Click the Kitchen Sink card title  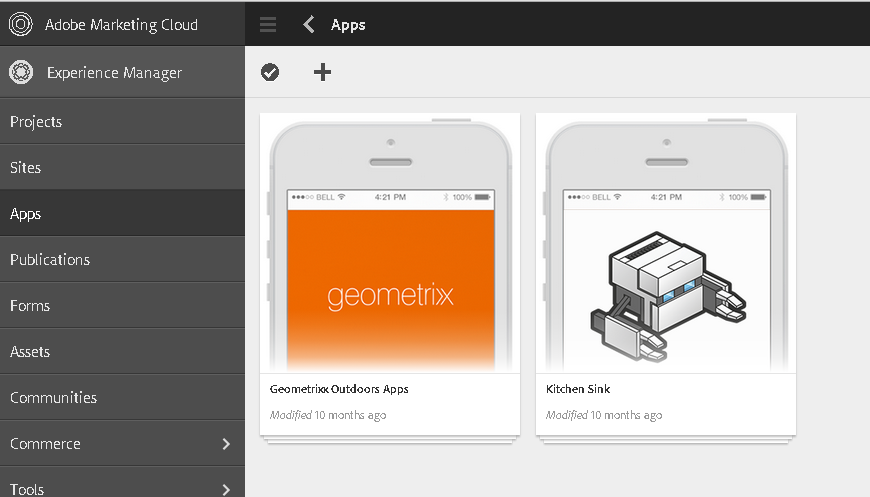(x=578, y=389)
